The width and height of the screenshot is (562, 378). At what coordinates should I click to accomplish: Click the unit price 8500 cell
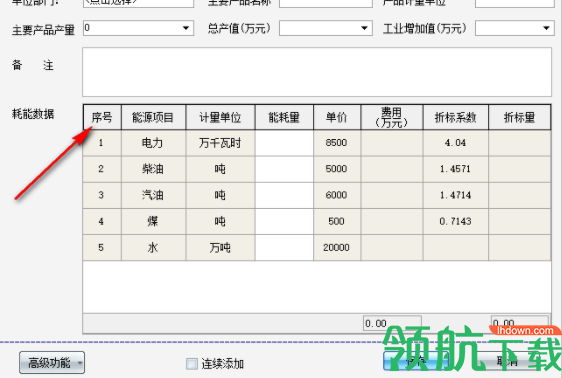tap(337, 143)
